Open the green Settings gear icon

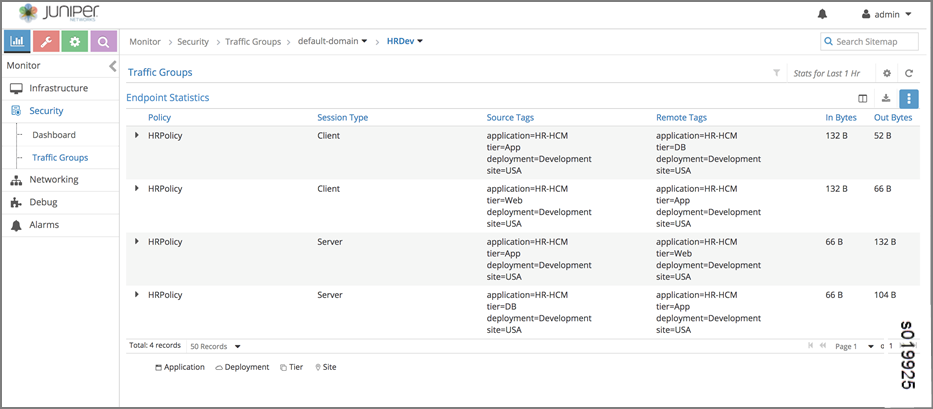click(x=75, y=41)
